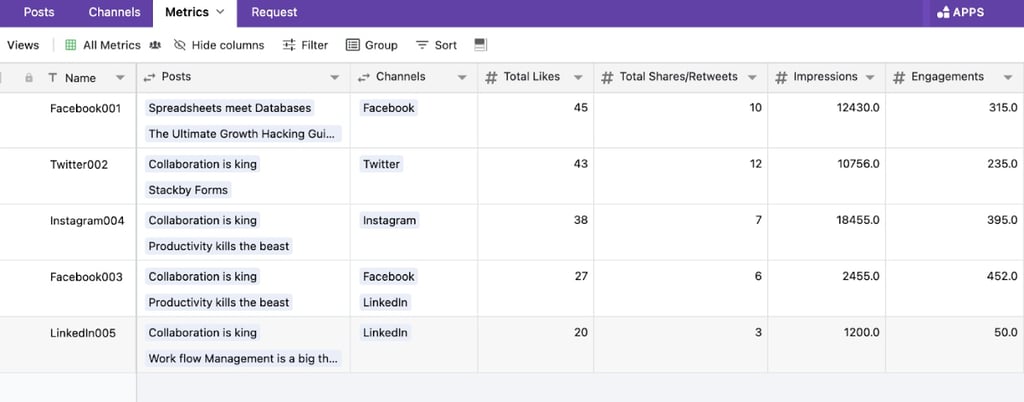Open the Views sidebar
1024x402 pixels.
pyautogui.click(x=23, y=45)
